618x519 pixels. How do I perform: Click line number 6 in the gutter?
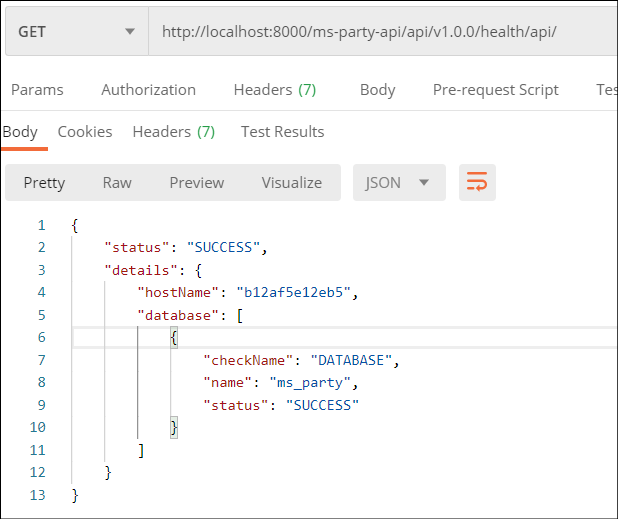(41, 337)
